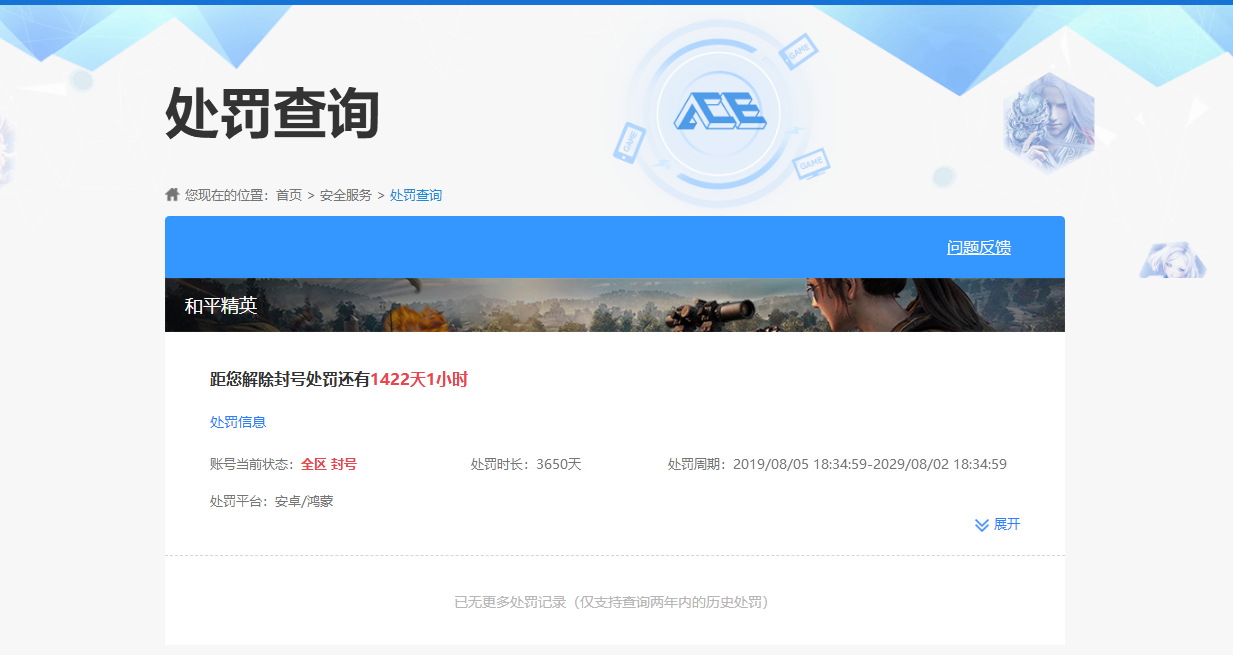Open the 首页 breadcrumb link
This screenshot has height=655, width=1233.
(x=289, y=195)
